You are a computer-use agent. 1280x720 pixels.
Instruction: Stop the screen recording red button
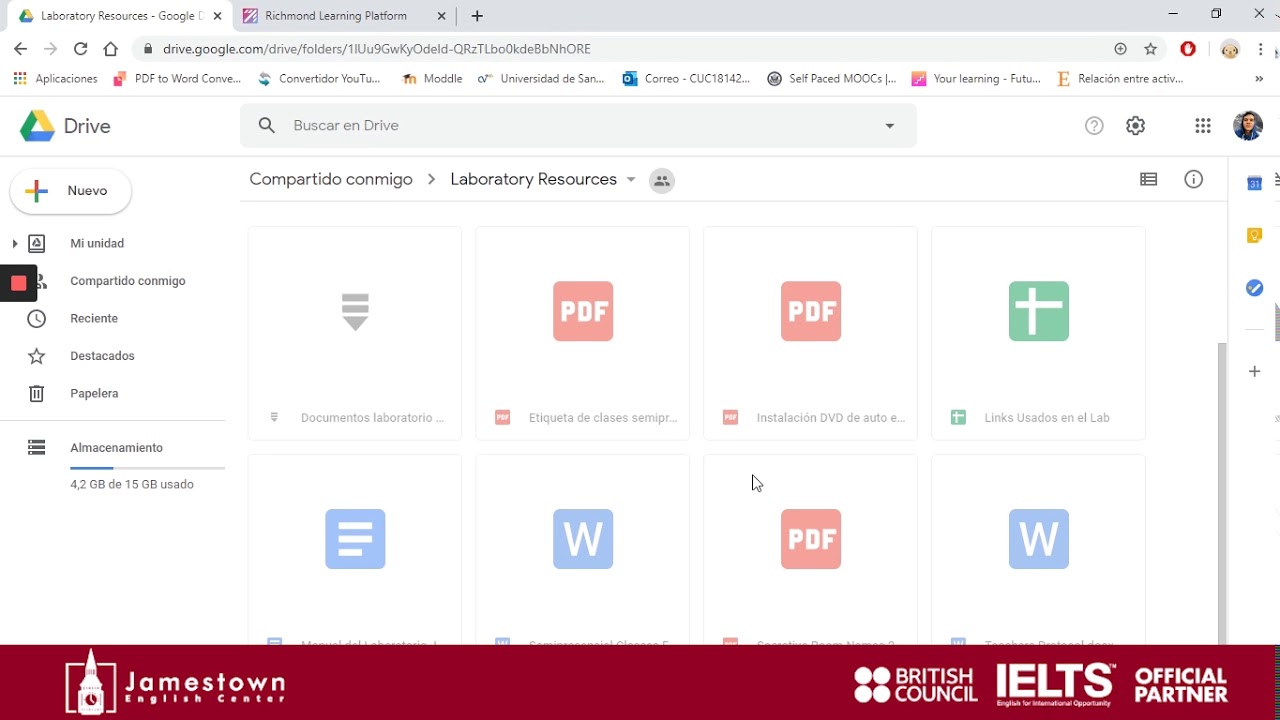tap(18, 283)
